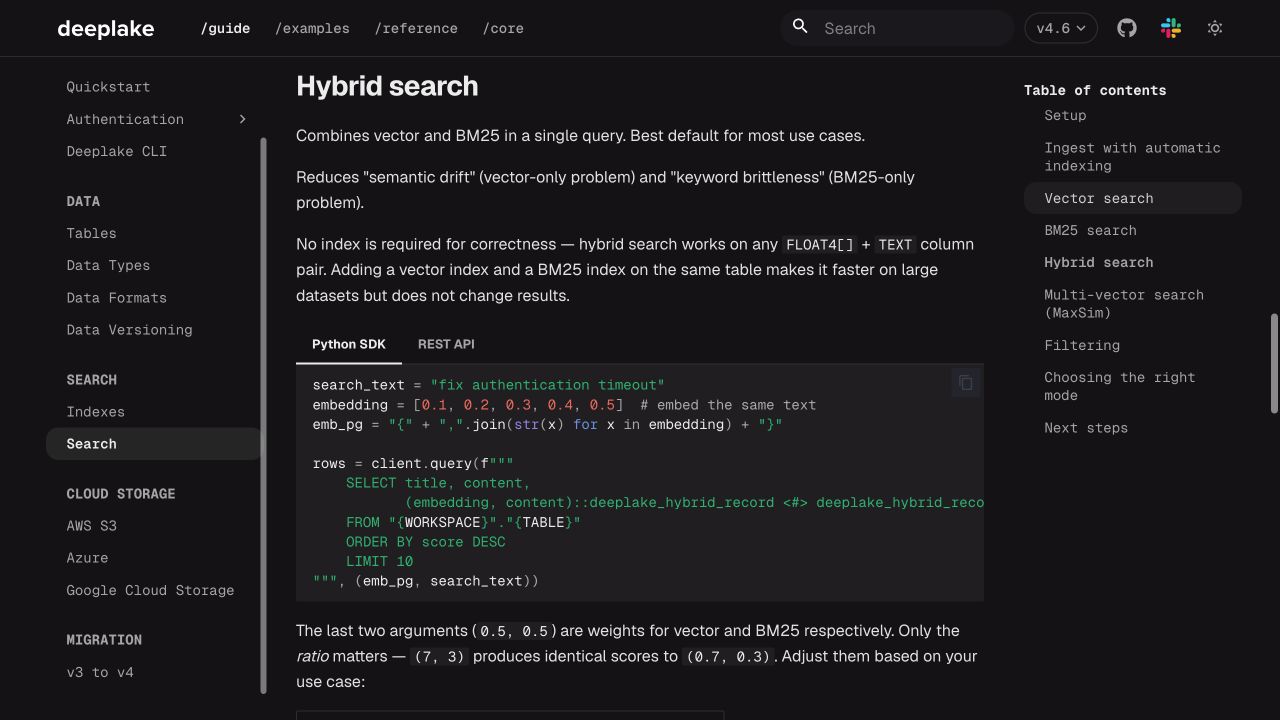Jump to Setup in table of contents
The height and width of the screenshot is (720, 1280).
click(1065, 115)
